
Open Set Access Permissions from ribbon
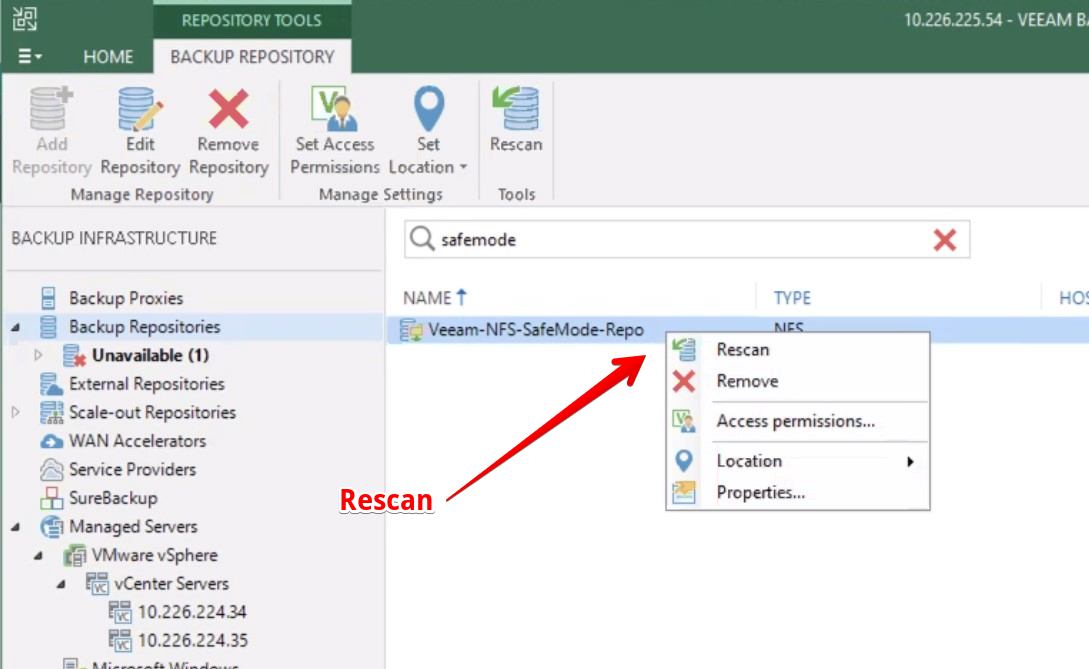pos(335,131)
